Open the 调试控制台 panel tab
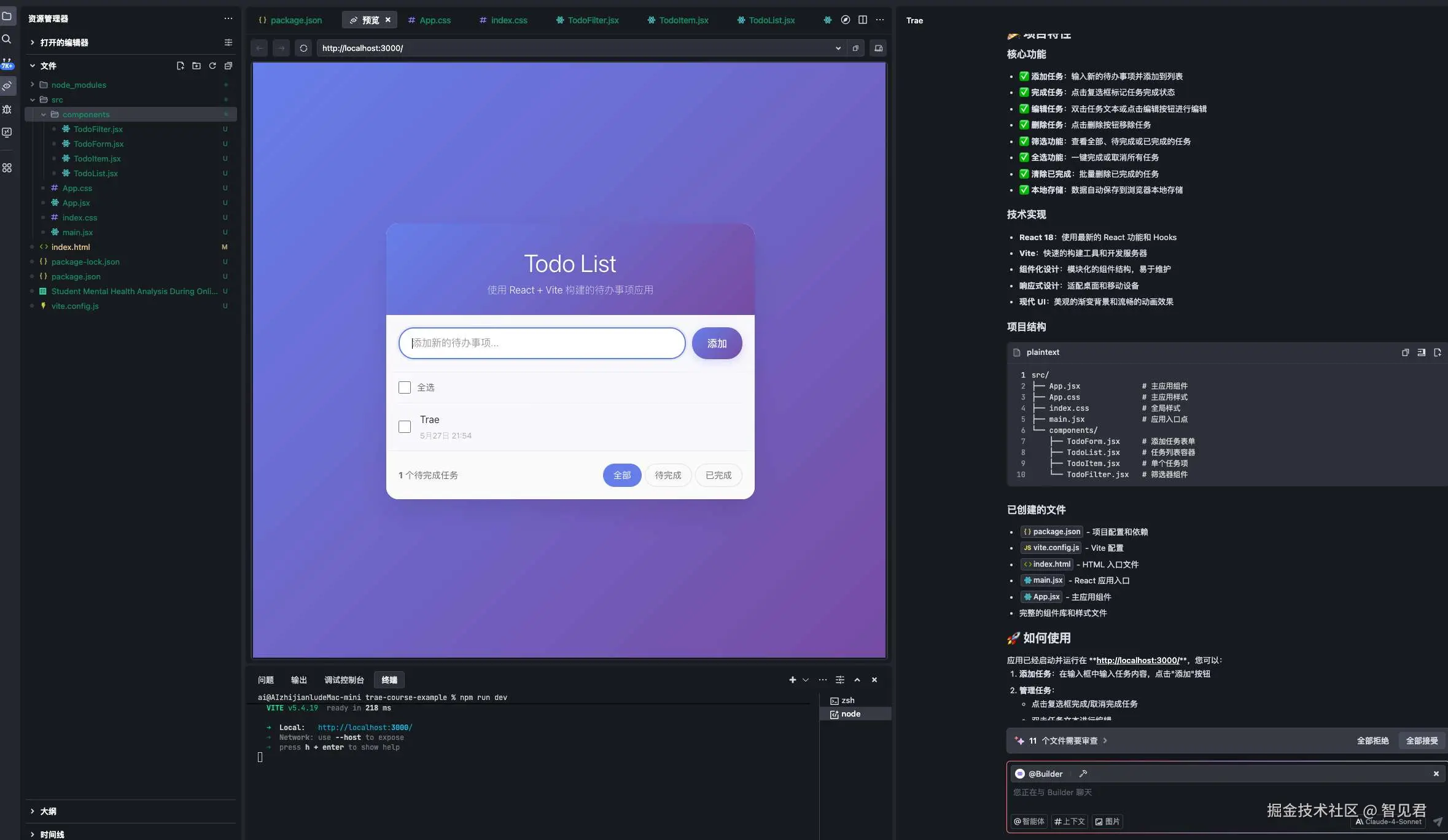Viewport: 1448px width, 840px height. pos(344,680)
